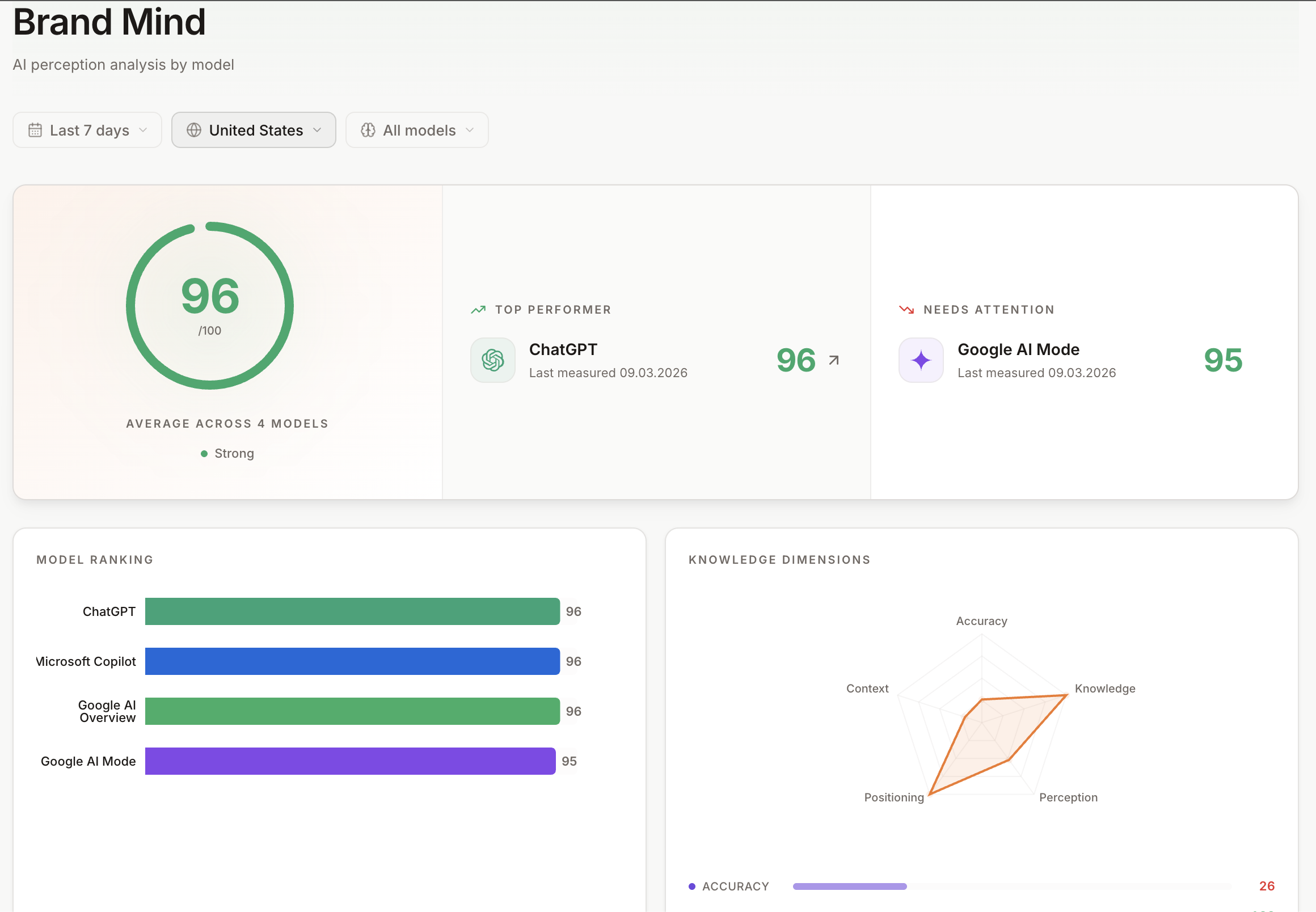
Task: Click the Google AI Mode sparkle icon
Action: (x=921, y=360)
